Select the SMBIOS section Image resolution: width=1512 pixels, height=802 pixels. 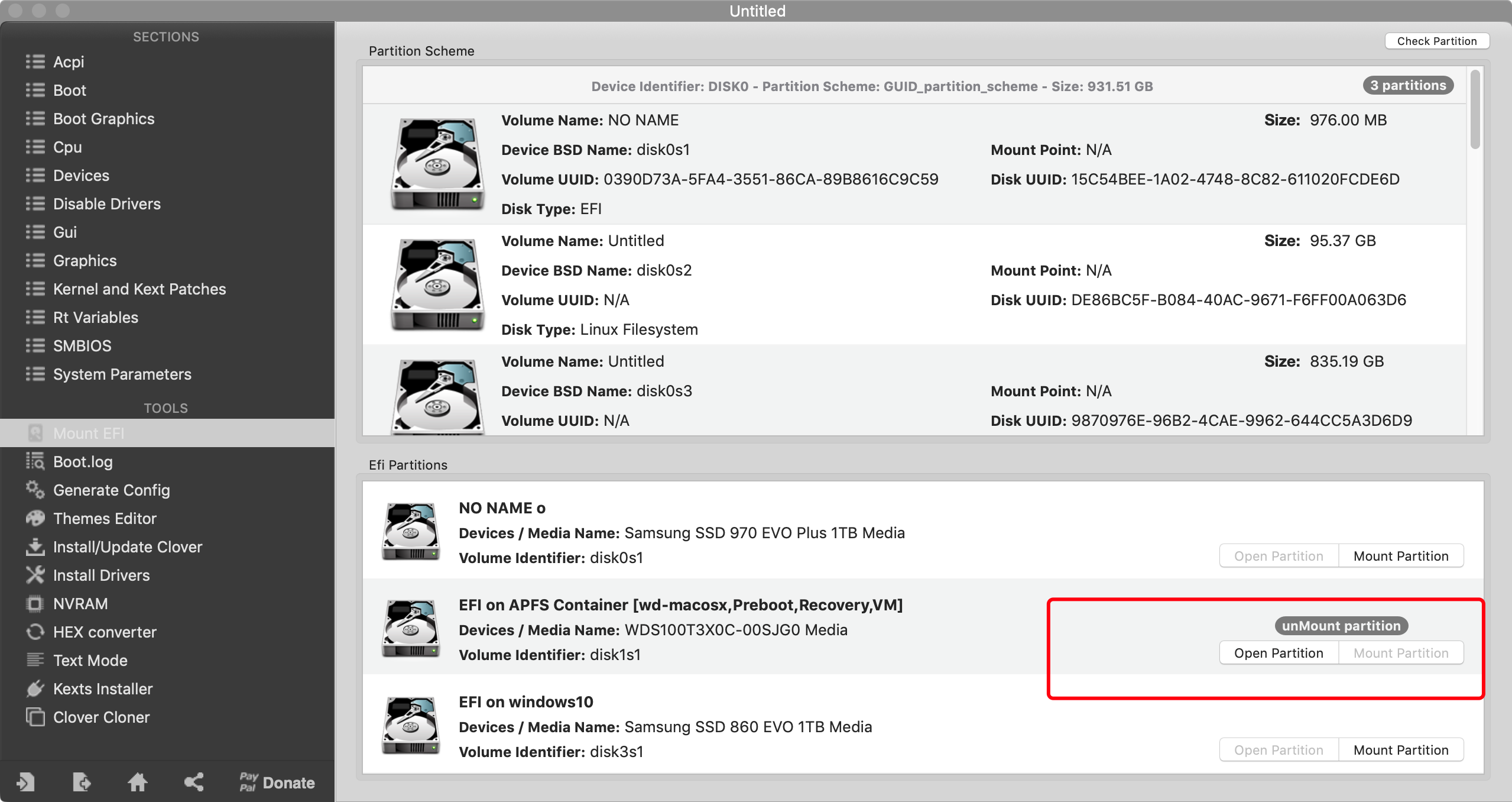pyautogui.click(x=82, y=345)
